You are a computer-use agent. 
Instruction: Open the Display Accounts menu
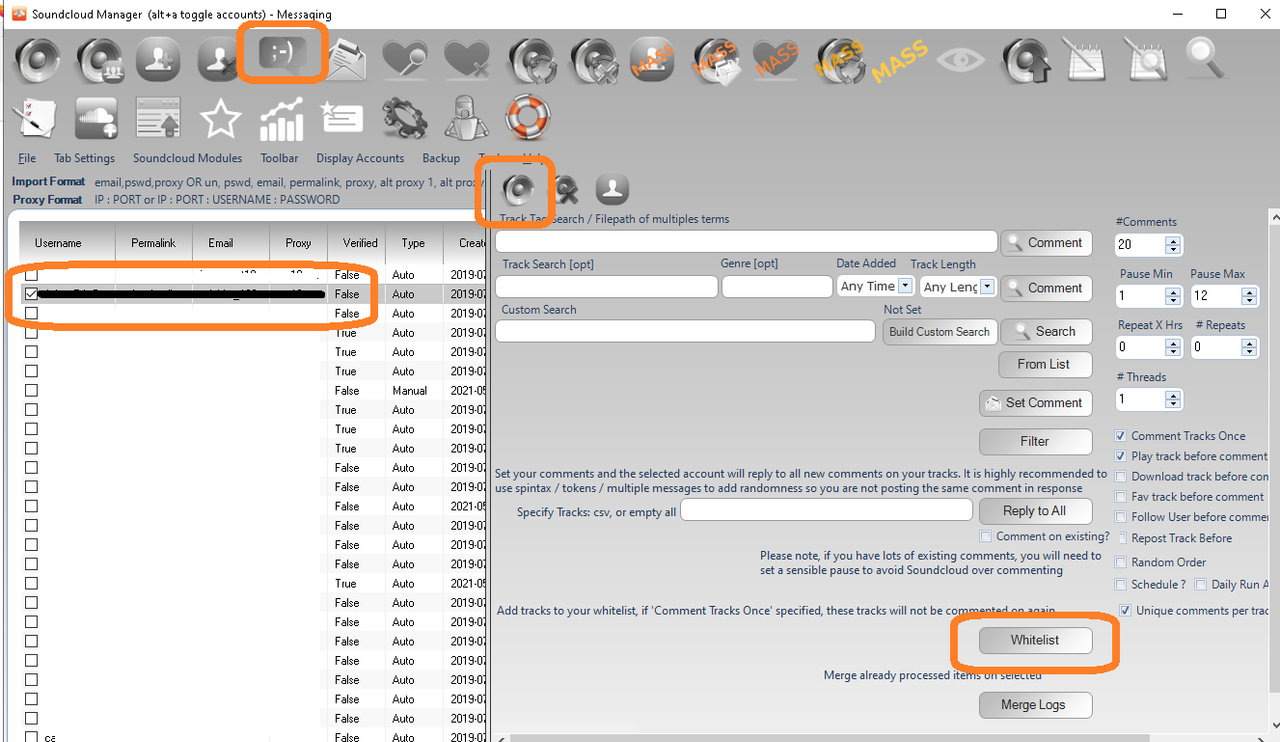(x=360, y=158)
